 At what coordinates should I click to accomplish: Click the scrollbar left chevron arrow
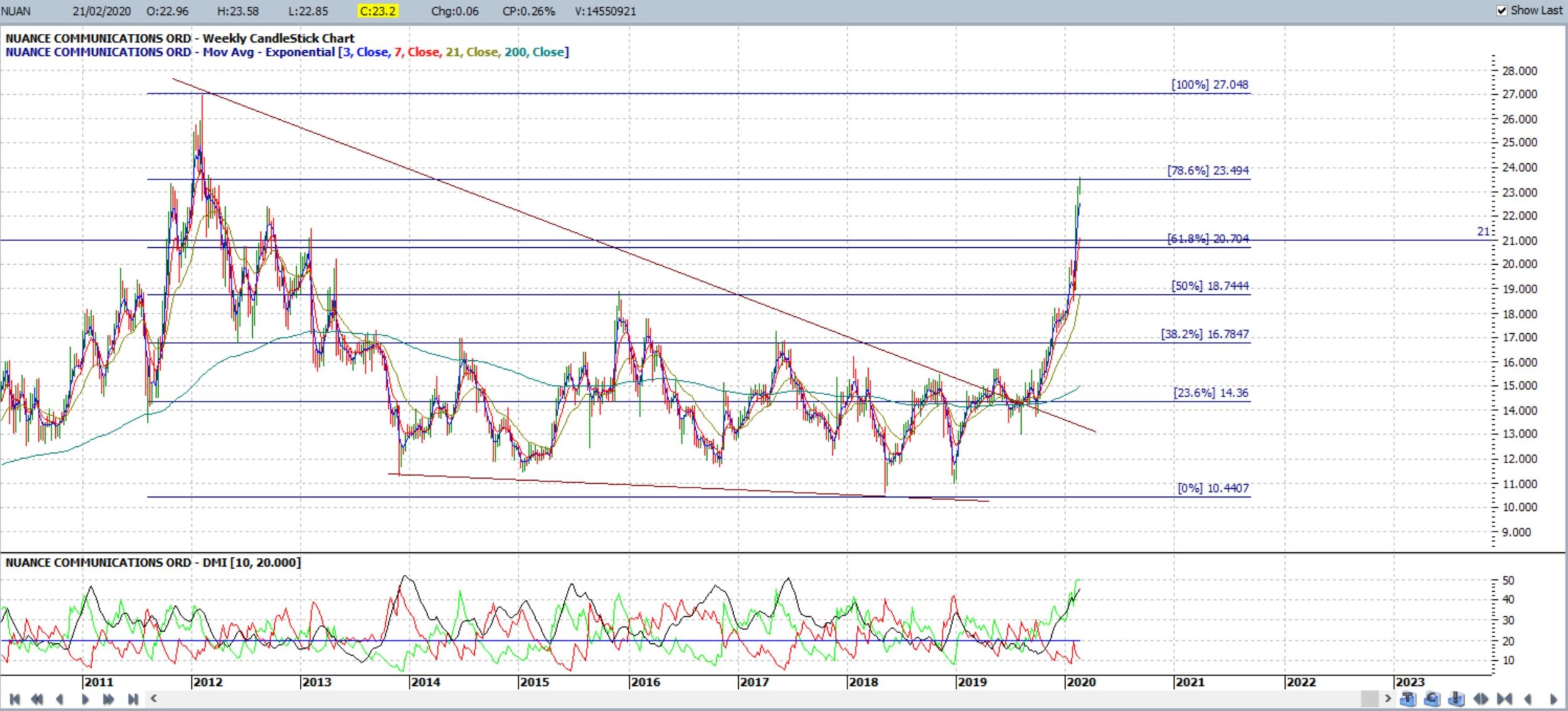click(154, 698)
